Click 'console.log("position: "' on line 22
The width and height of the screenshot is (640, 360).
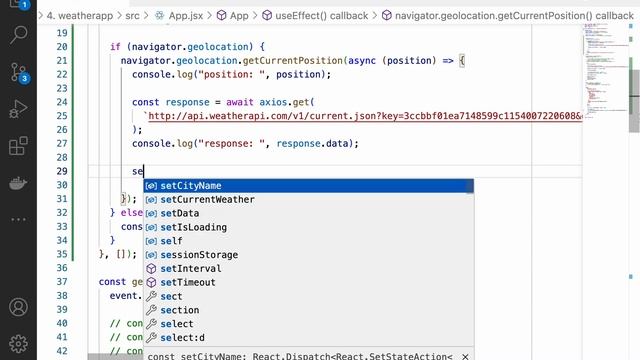coord(198,75)
